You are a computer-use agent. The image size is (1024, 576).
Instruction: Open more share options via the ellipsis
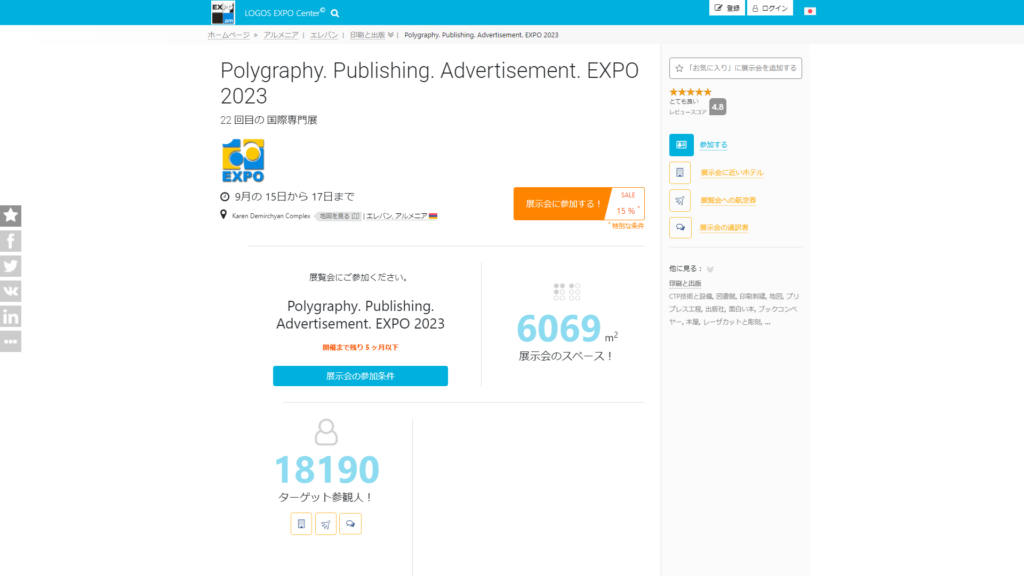coord(11,341)
